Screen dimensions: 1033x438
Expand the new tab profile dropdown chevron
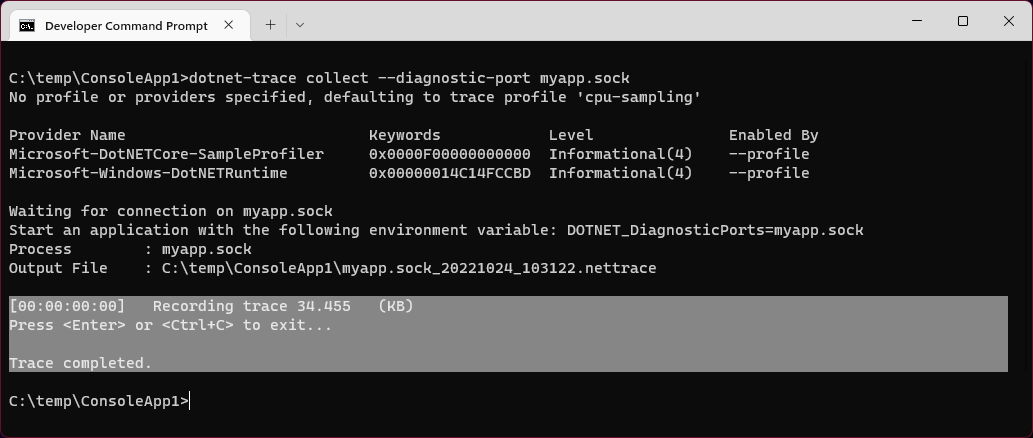click(300, 25)
